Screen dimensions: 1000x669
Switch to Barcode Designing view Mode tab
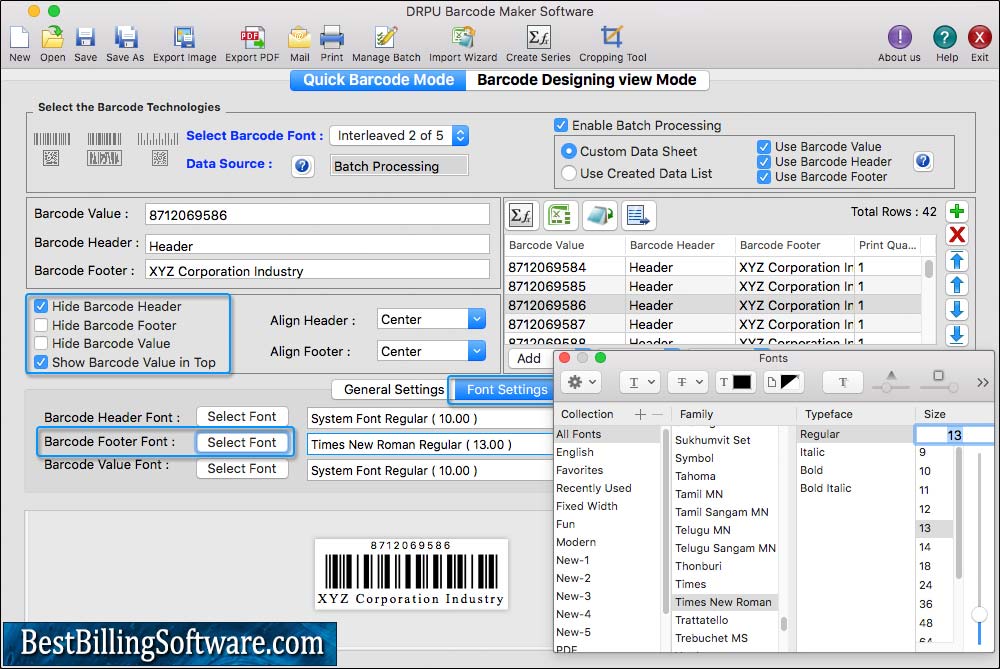pos(587,80)
